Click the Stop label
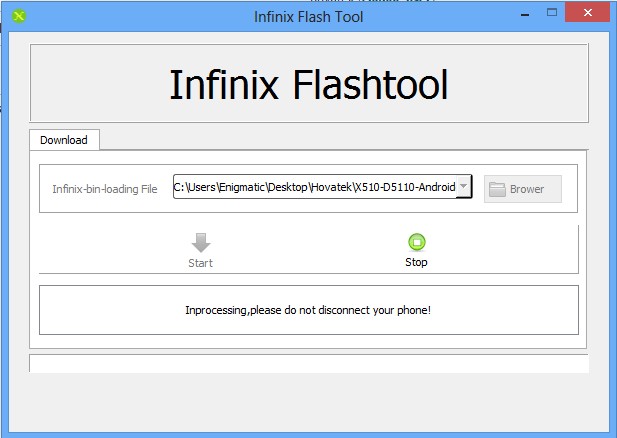Image resolution: width=617 pixels, height=438 pixels. point(416,262)
